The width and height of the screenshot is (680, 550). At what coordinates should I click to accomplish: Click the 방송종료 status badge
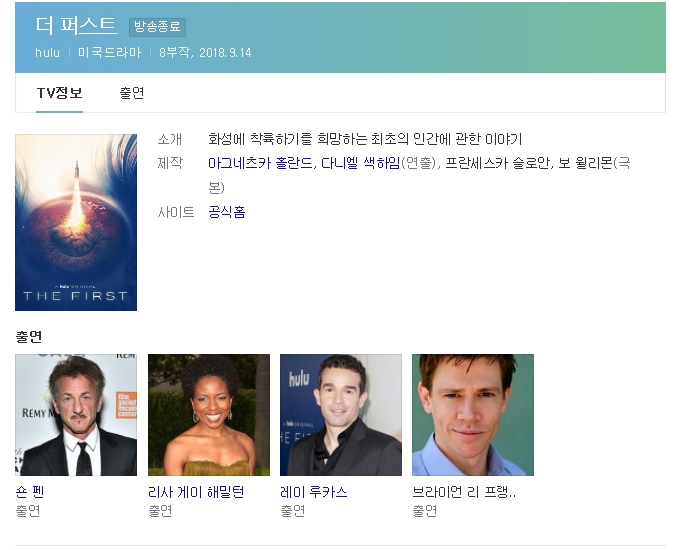[x=157, y=27]
